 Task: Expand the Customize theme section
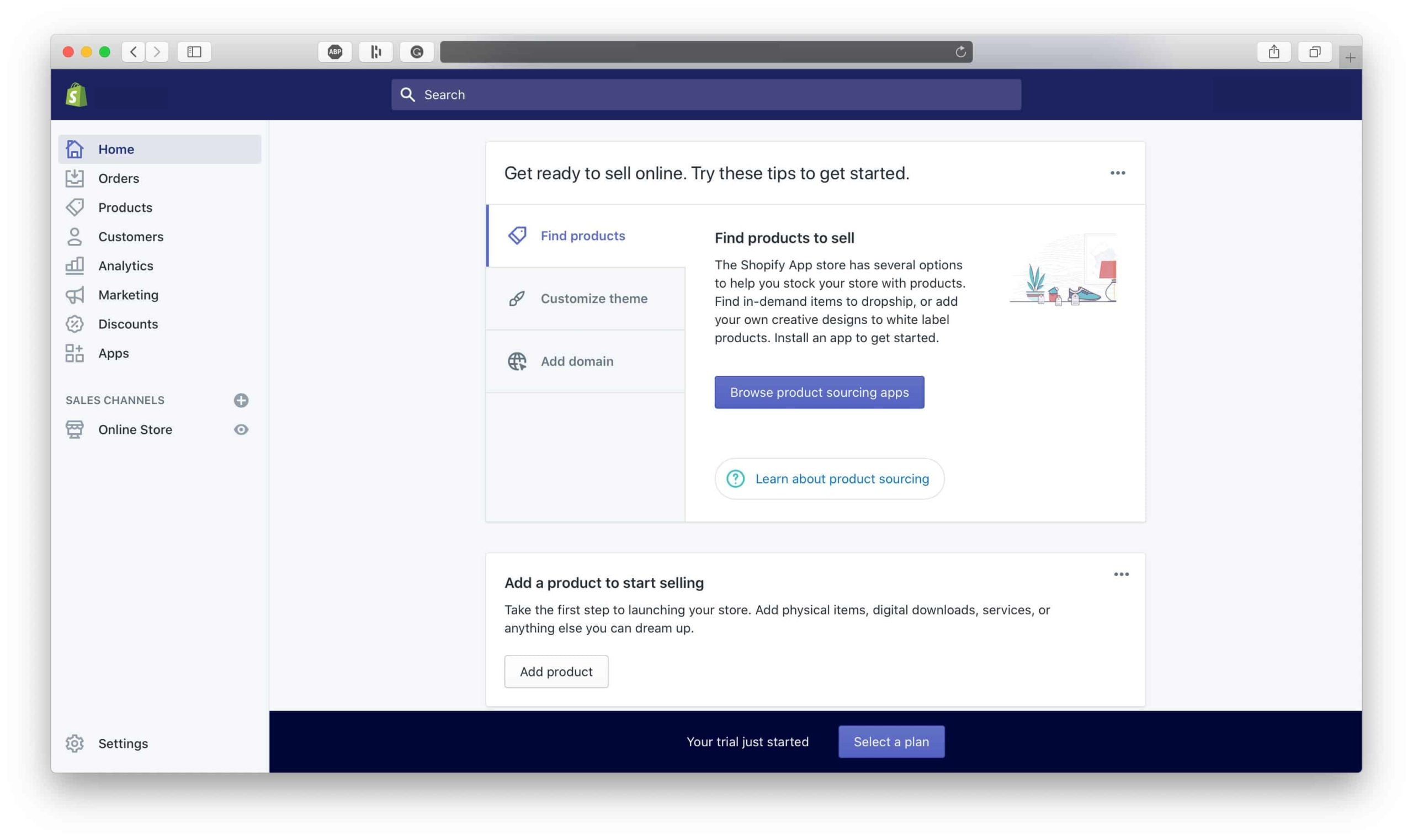[585, 298]
